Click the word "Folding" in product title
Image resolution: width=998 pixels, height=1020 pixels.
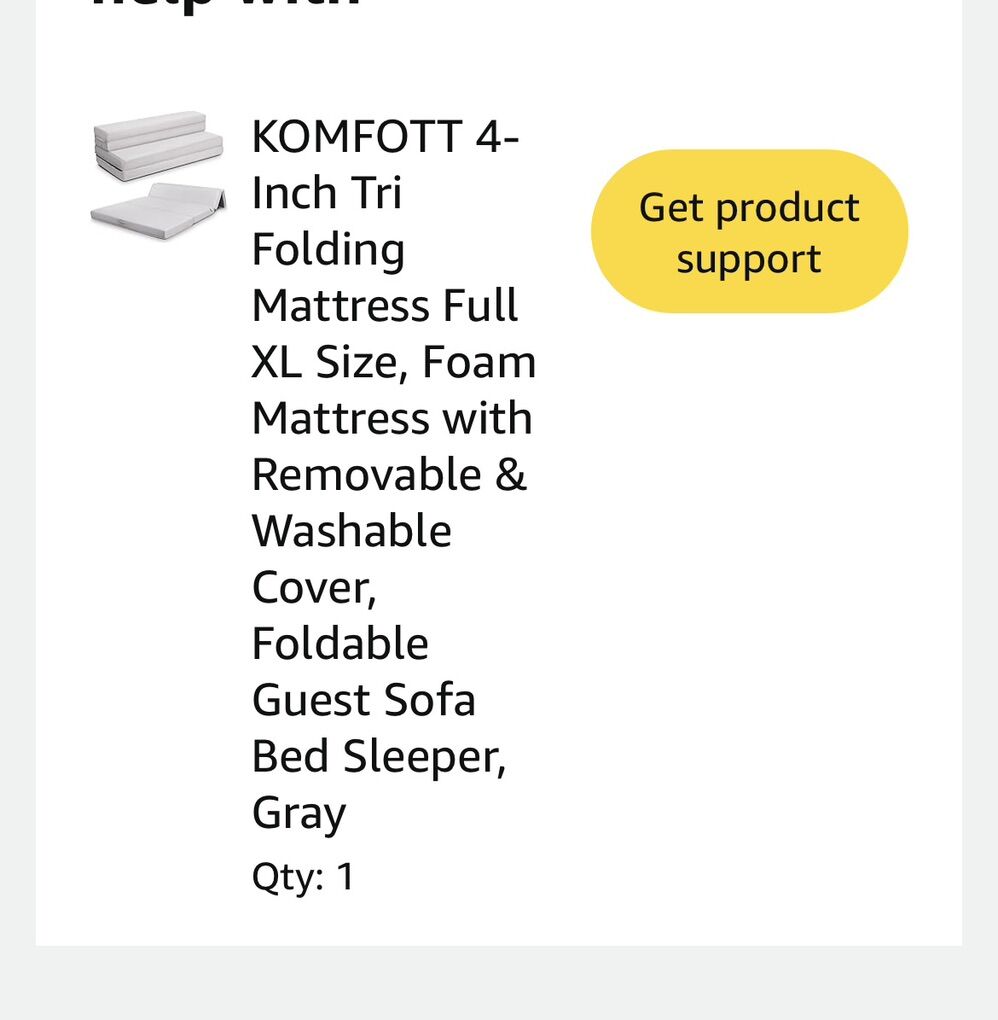click(328, 249)
